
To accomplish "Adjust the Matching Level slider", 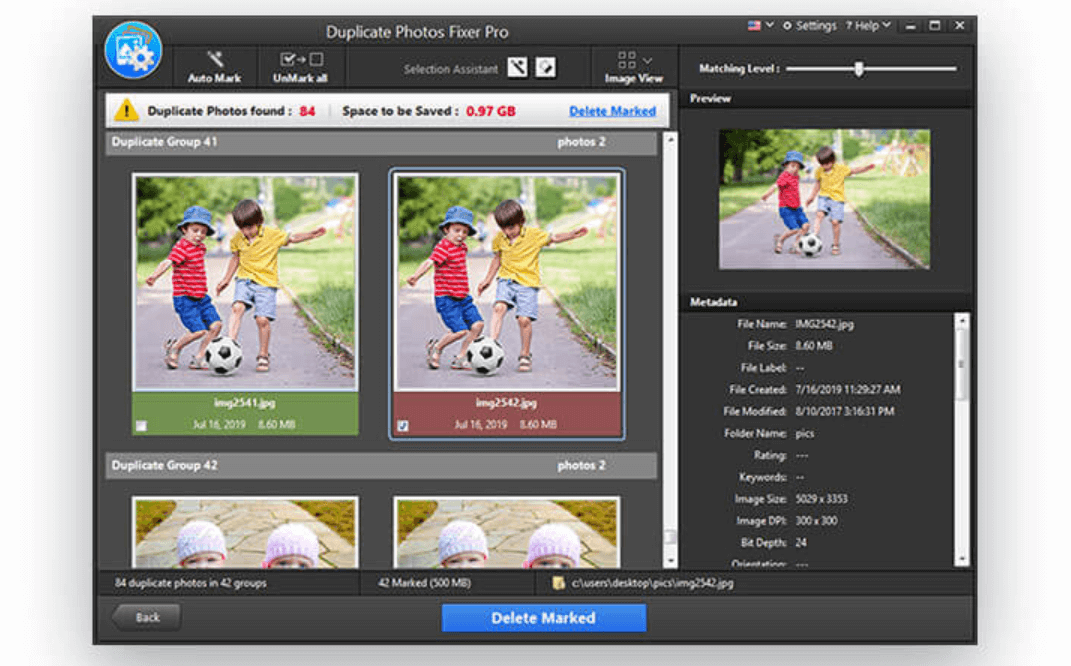I will coord(857,67).
